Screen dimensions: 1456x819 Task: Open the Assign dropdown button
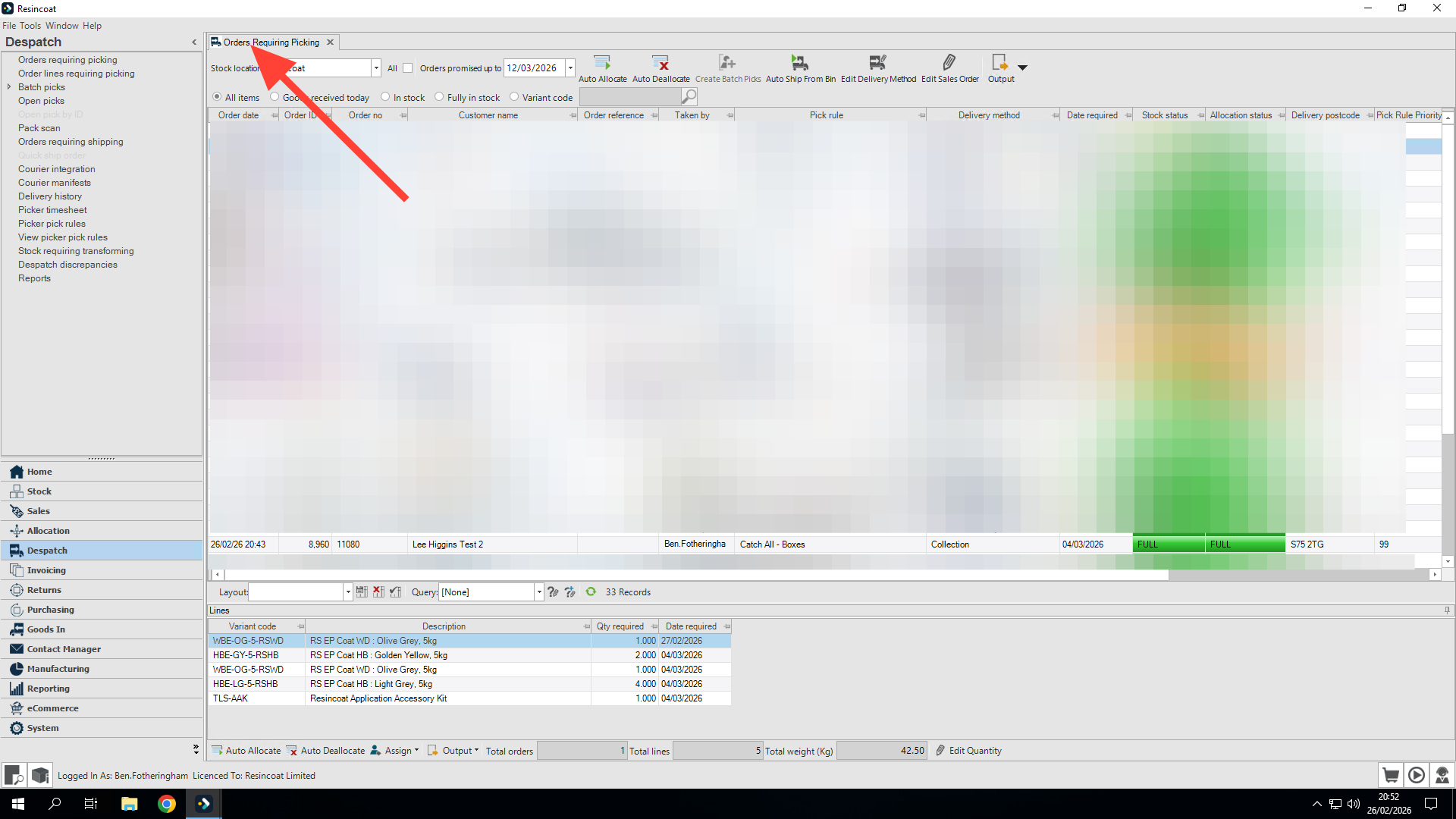[394, 751]
